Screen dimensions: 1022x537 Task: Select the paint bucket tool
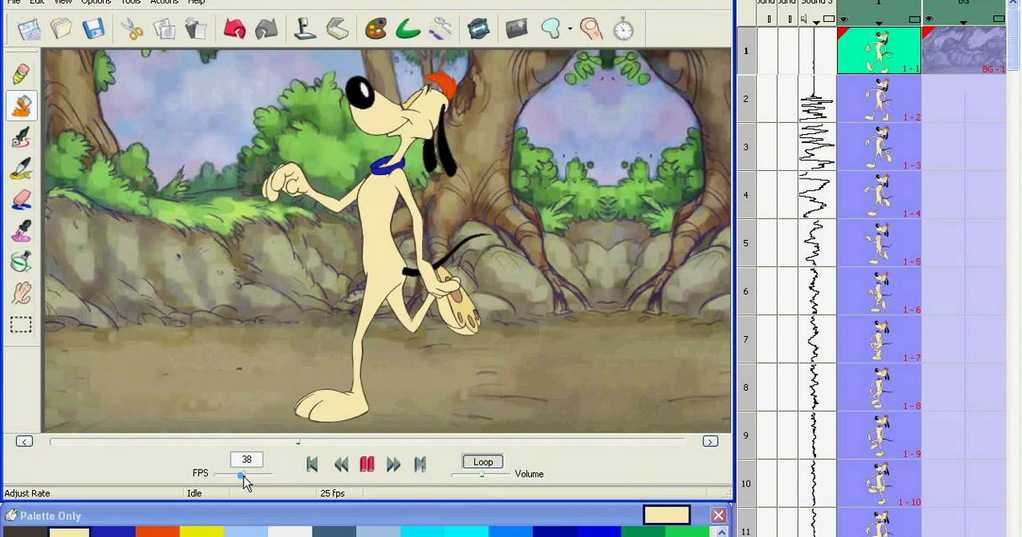click(21, 262)
